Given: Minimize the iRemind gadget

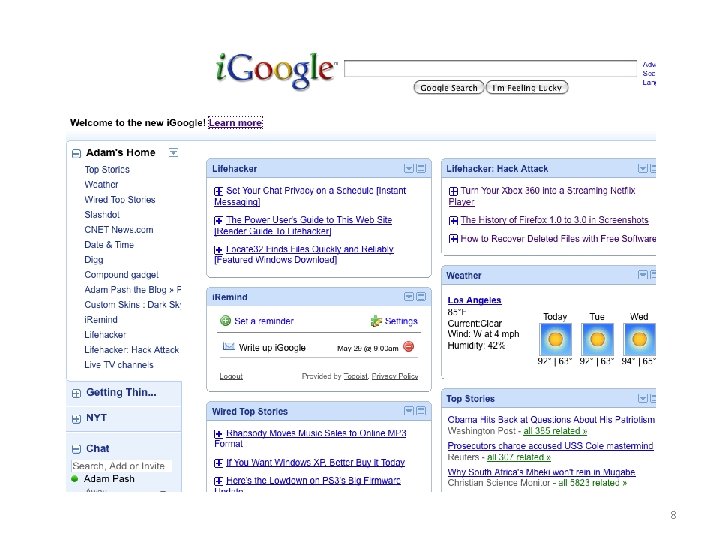Looking at the screenshot, I should [x=421, y=297].
